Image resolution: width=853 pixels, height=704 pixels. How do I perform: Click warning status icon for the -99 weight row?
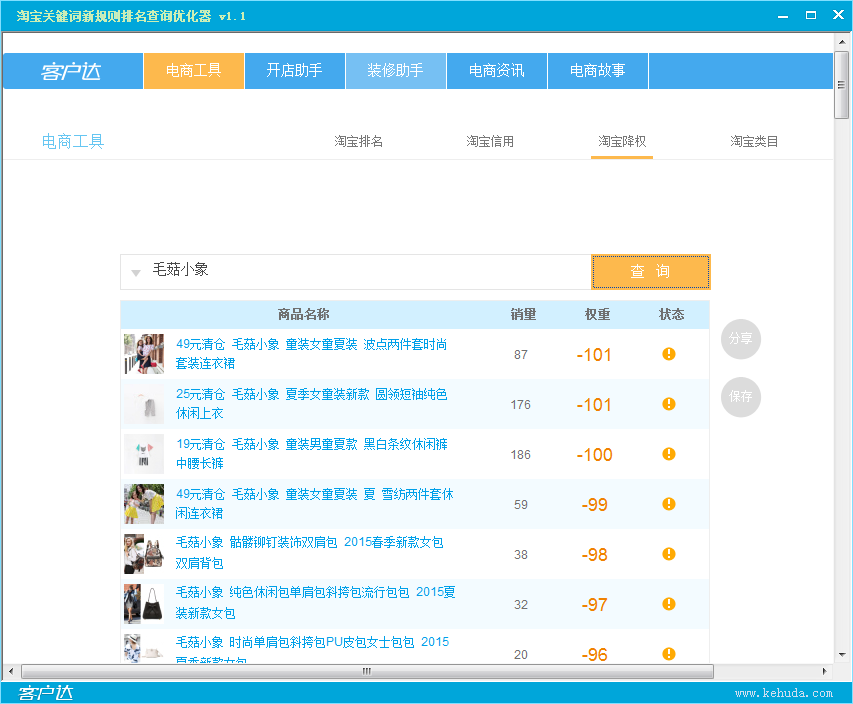[669, 504]
